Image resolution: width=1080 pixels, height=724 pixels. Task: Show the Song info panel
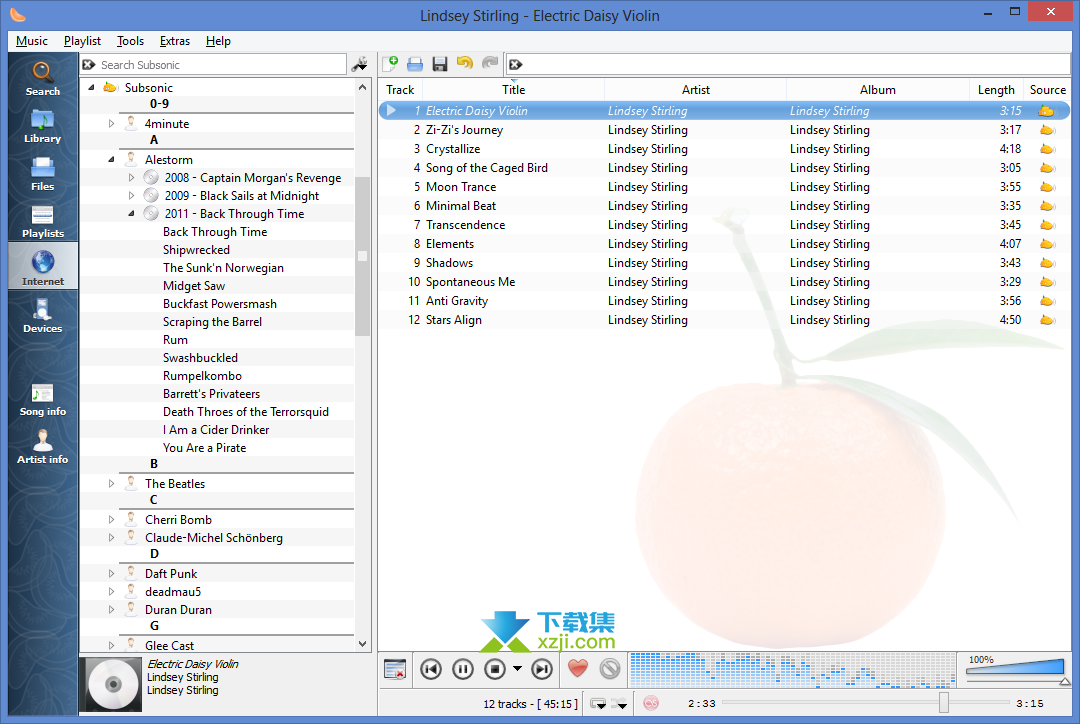pos(43,400)
